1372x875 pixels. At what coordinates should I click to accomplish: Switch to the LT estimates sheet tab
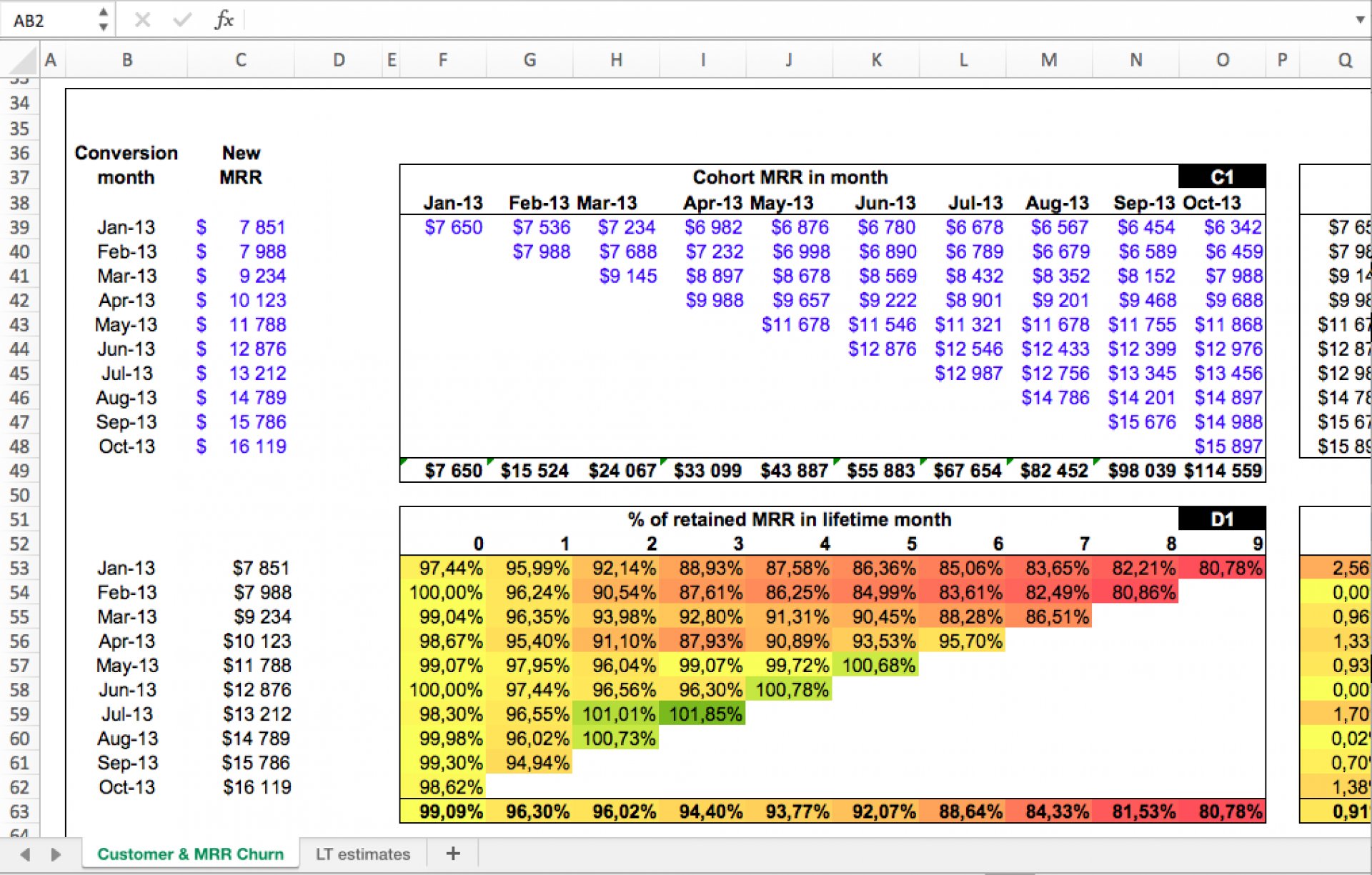(363, 854)
